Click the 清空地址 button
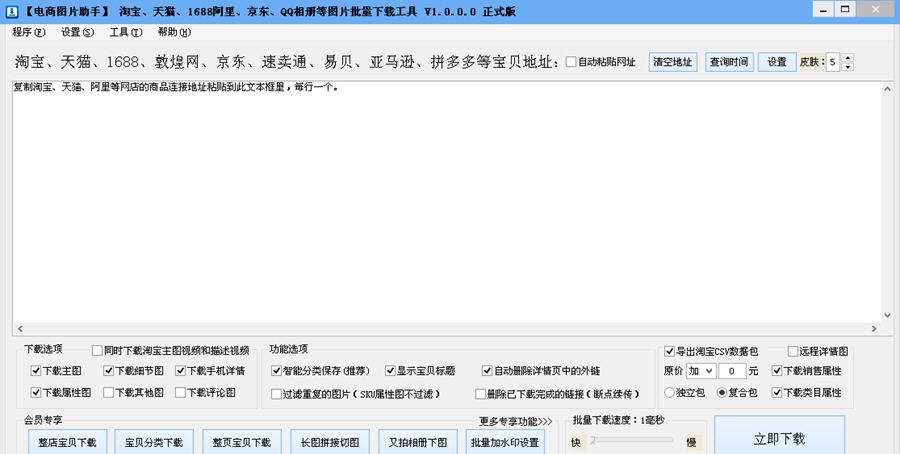Image resolution: width=900 pixels, height=454 pixels. click(x=673, y=62)
